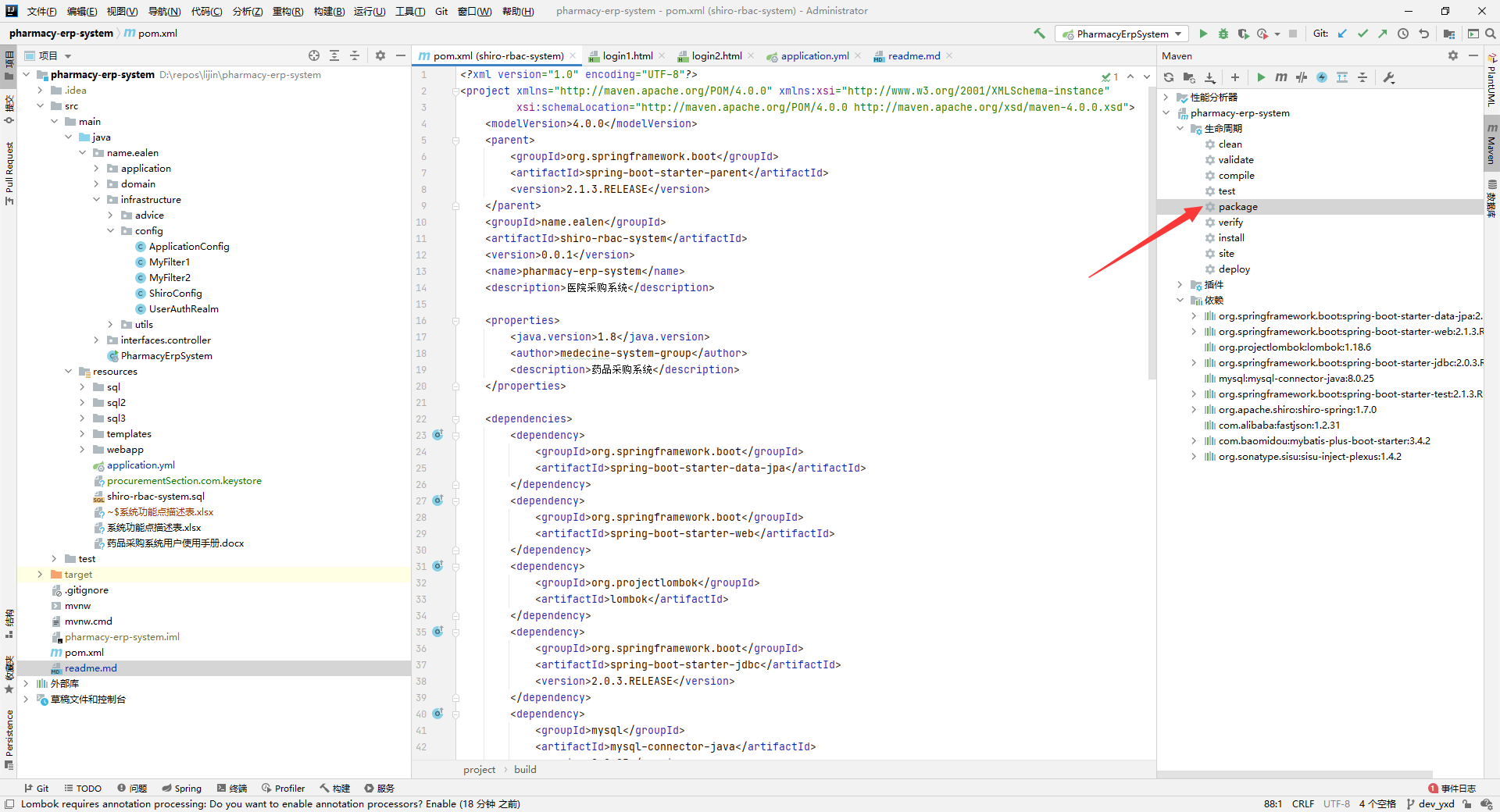1500x812 pixels.
Task: Open the 事件日志 event log
Action: (x=1452, y=789)
